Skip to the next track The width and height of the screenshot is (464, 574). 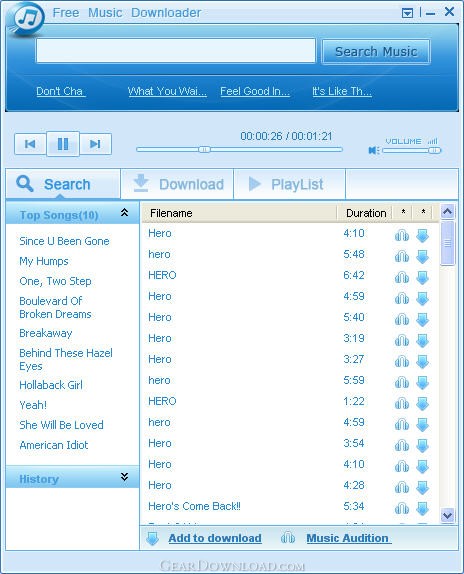(x=96, y=144)
